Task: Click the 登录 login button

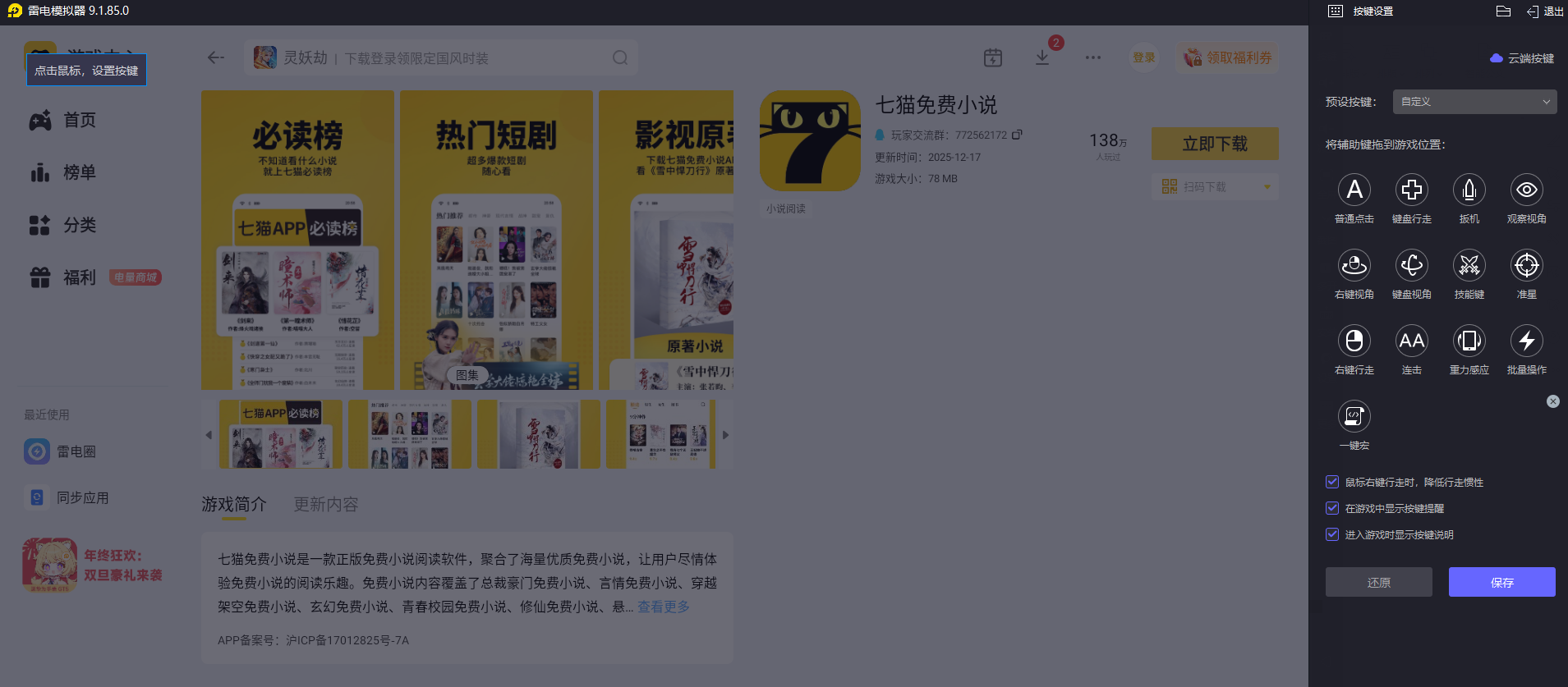Action: tap(1144, 57)
